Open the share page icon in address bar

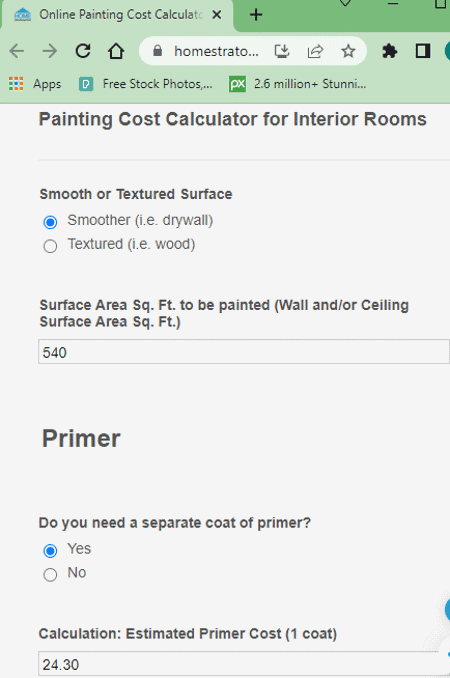coord(315,51)
